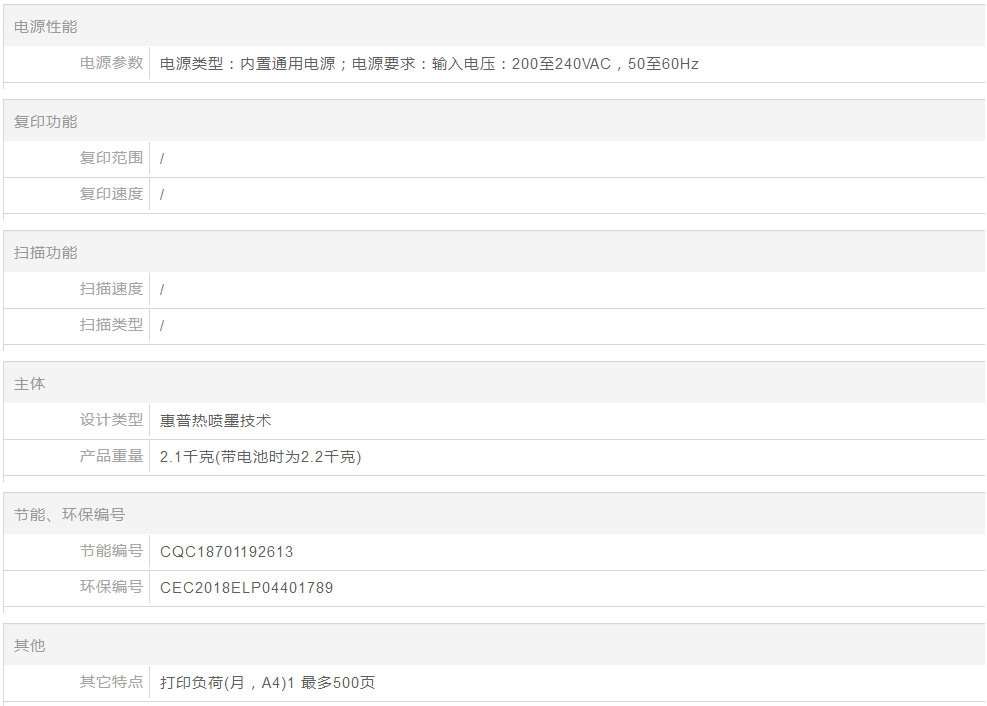
Task: Click the power spec text starting with 电源类型
Action: (429, 64)
